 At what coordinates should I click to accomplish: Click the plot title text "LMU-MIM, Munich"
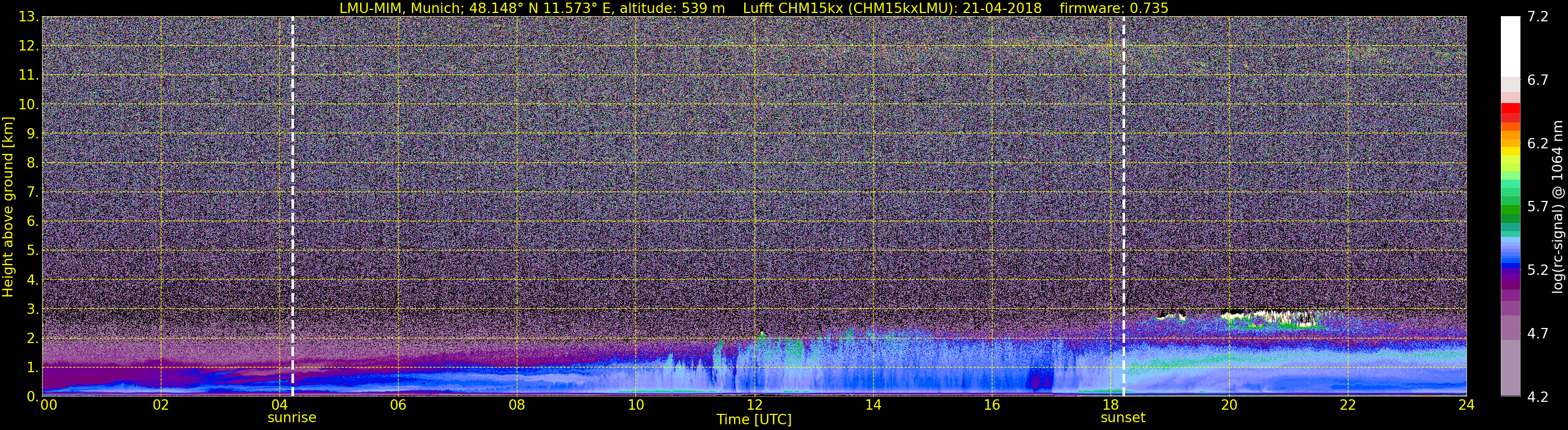[x=402, y=8]
